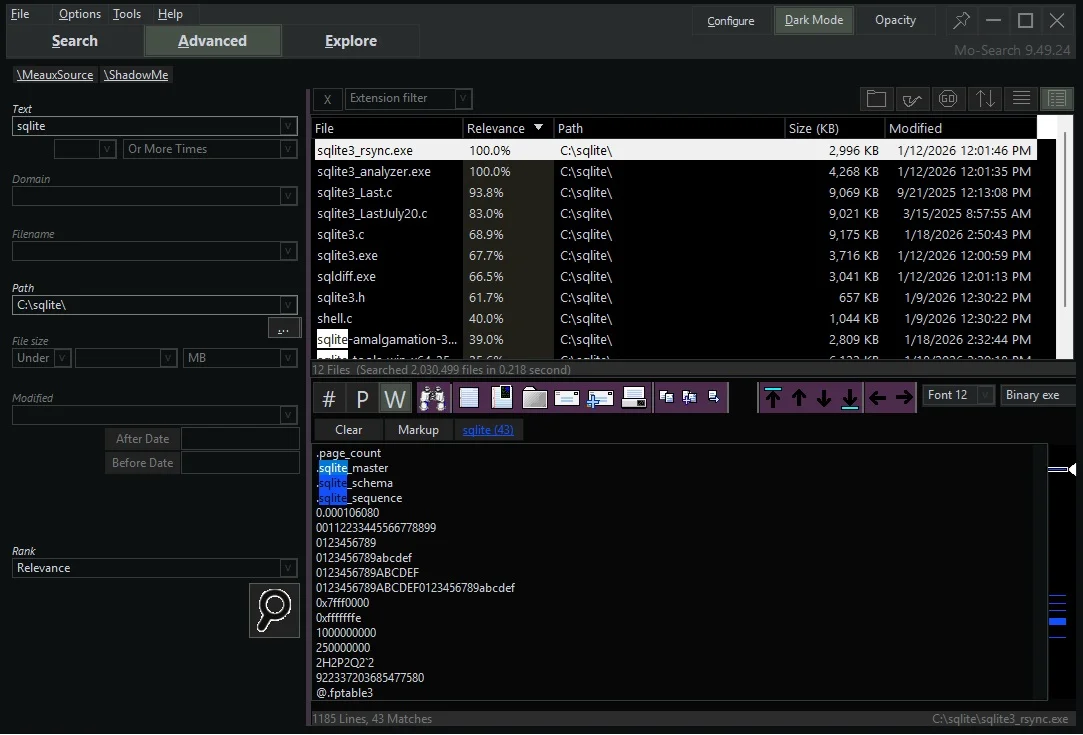The height and width of the screenshot is (735, 1083).
Task: Switch to the Explore tab
Action: [x=351, y=41]
